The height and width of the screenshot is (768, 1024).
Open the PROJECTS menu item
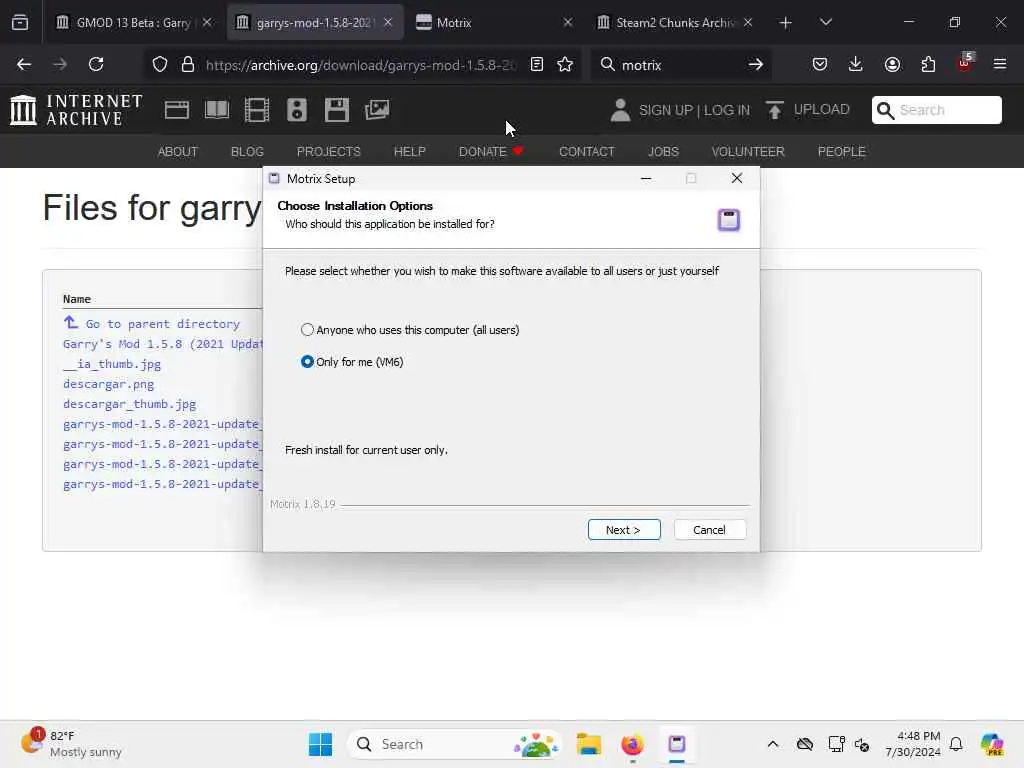tap(328, 152)
